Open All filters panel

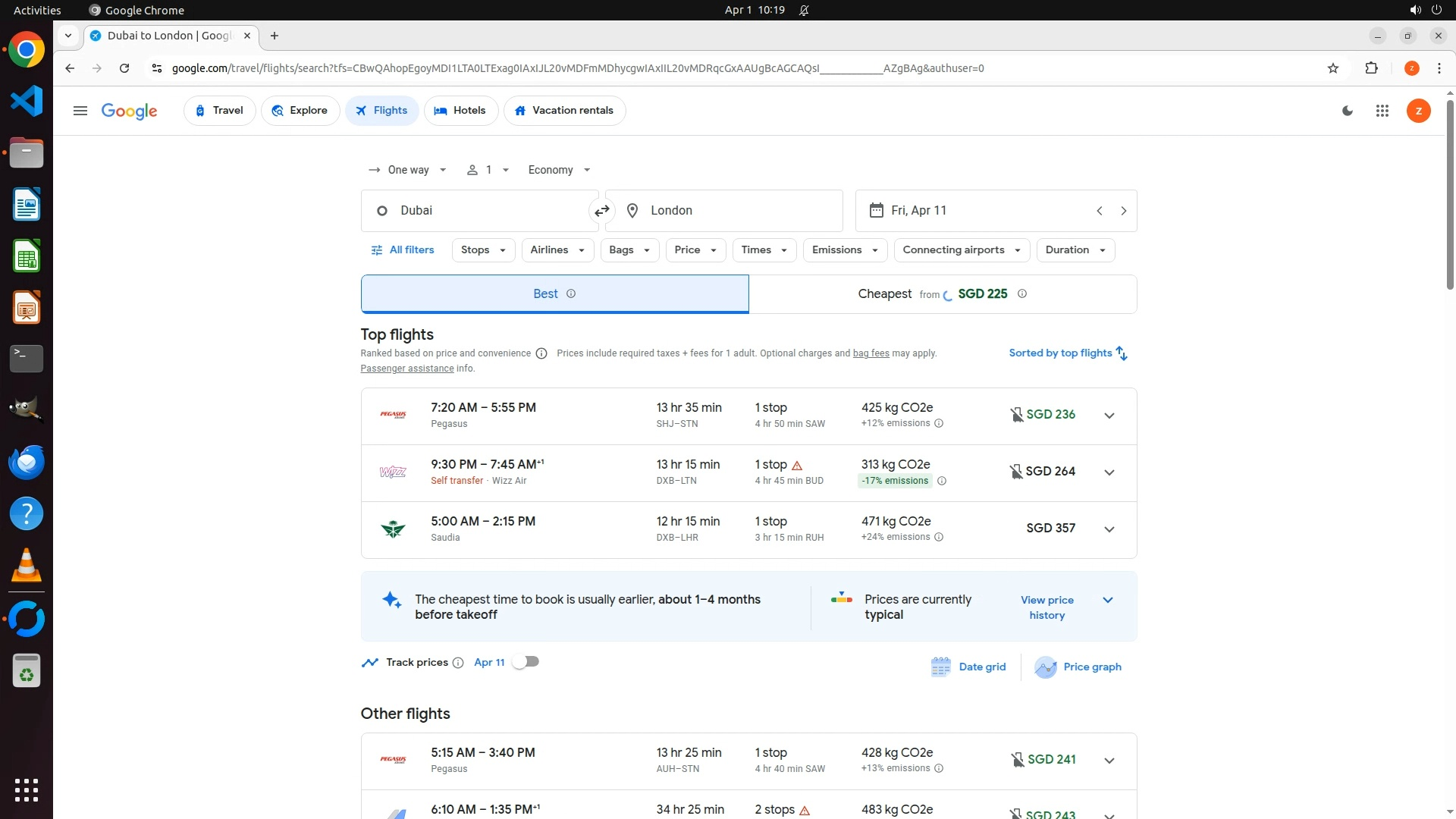pos(403,250)
